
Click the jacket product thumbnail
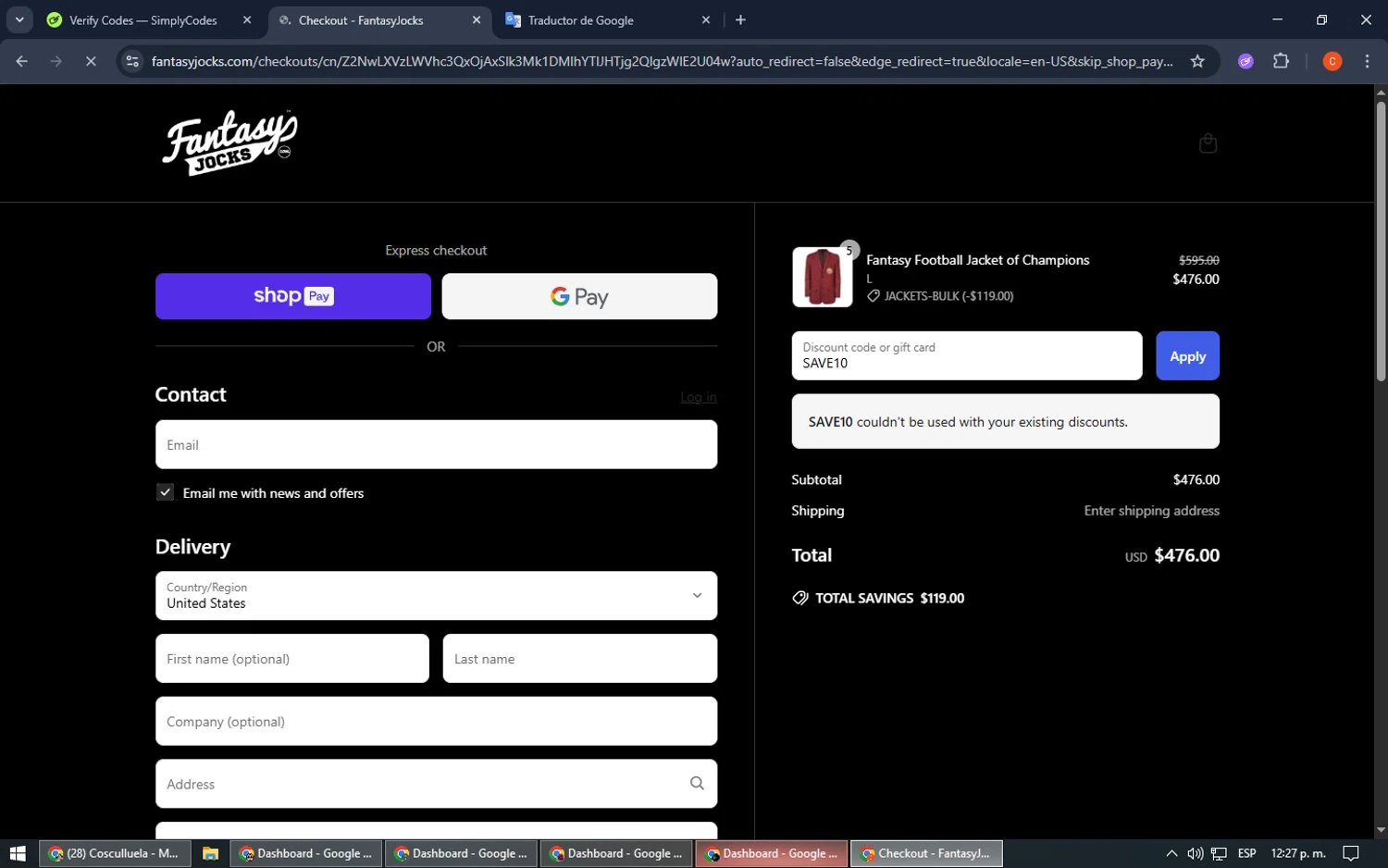[x=822, y=277]
